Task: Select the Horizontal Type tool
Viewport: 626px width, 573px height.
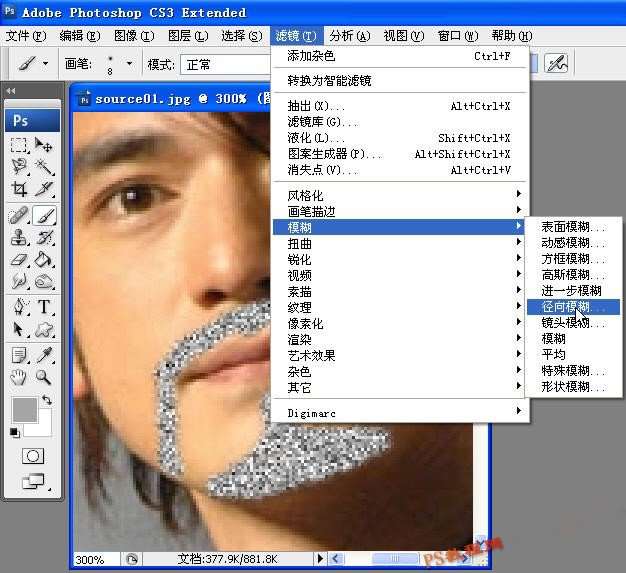Action: 44,306
